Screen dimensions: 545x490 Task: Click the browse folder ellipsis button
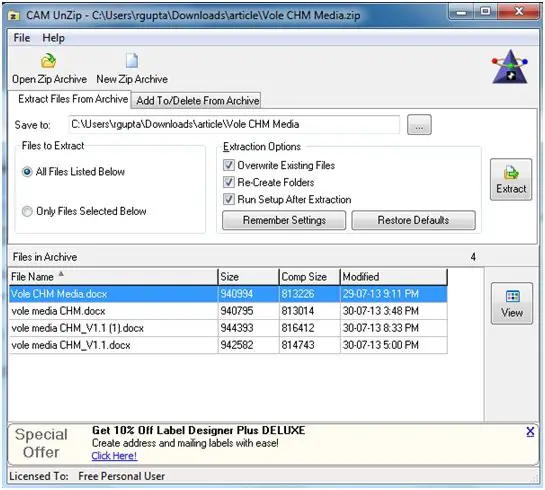coord(419,124)
